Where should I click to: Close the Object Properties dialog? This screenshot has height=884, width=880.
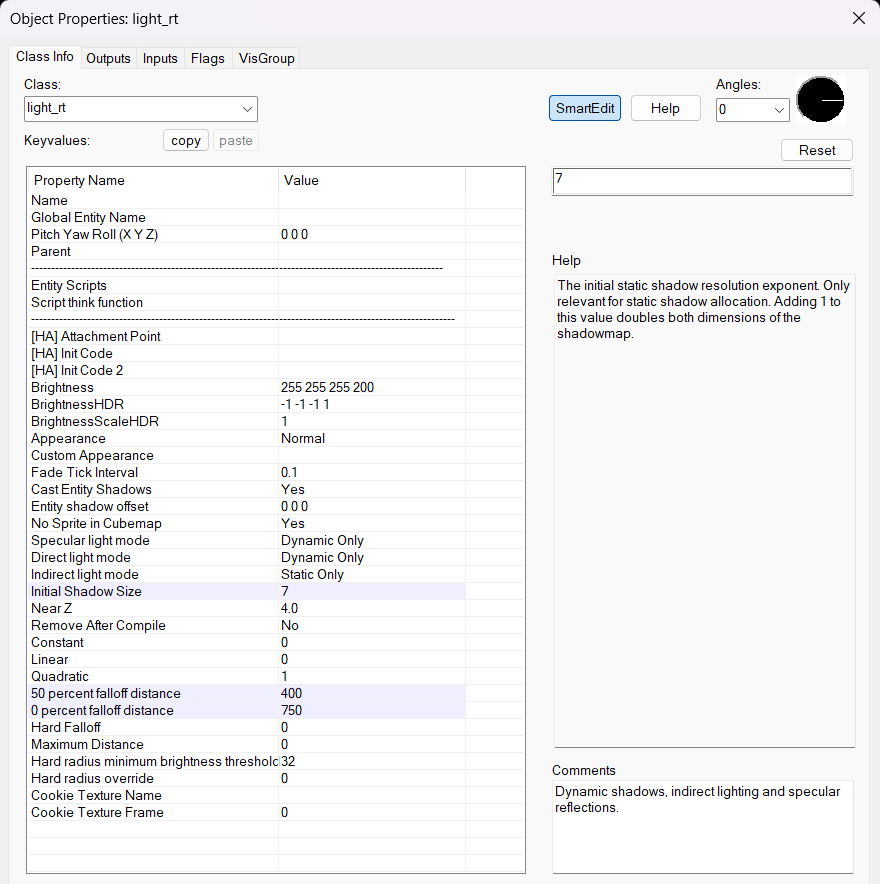pyautogui.click(x=858, y=18)
